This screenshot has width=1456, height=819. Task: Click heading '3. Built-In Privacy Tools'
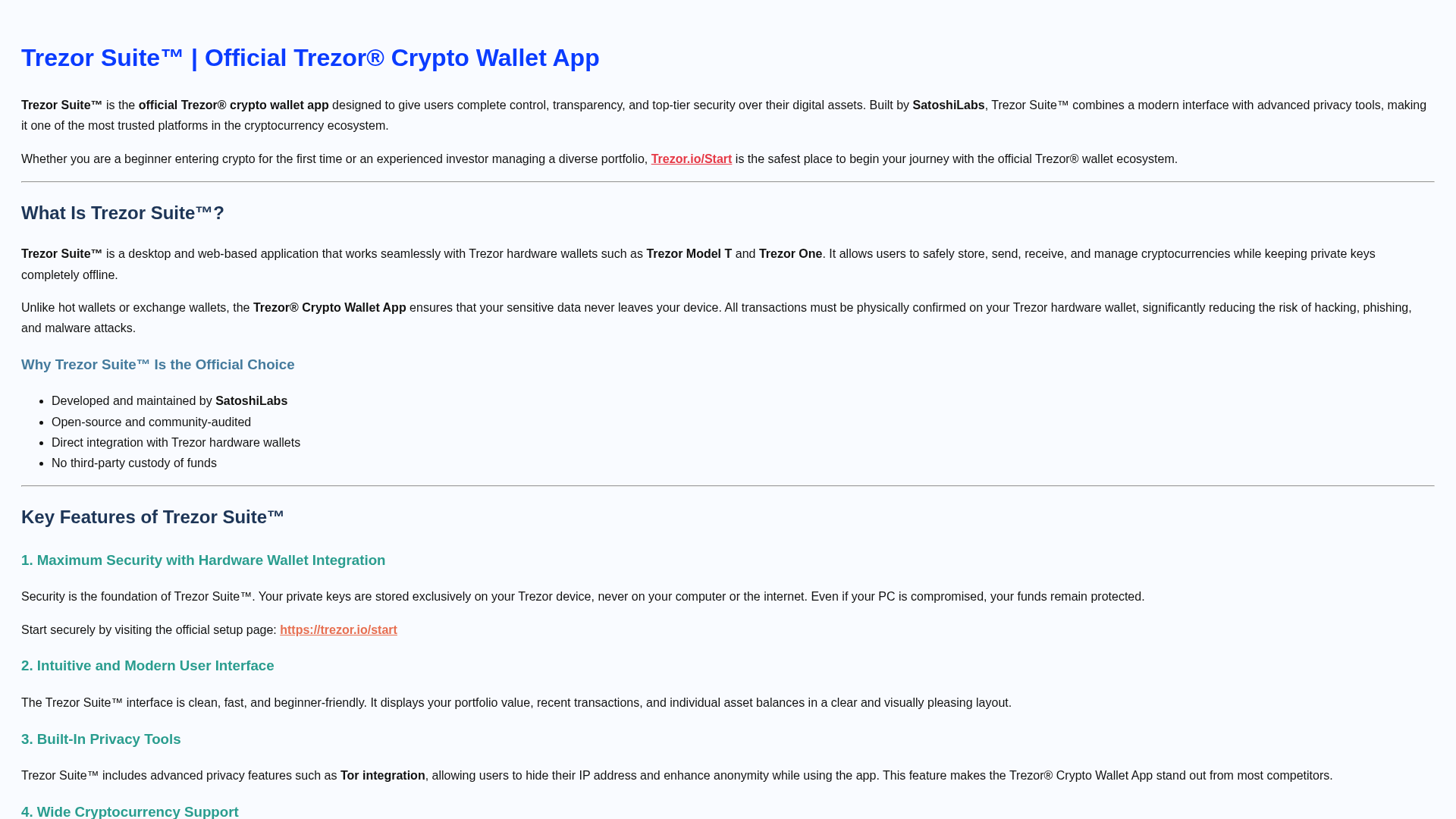[x=101, y=739]
